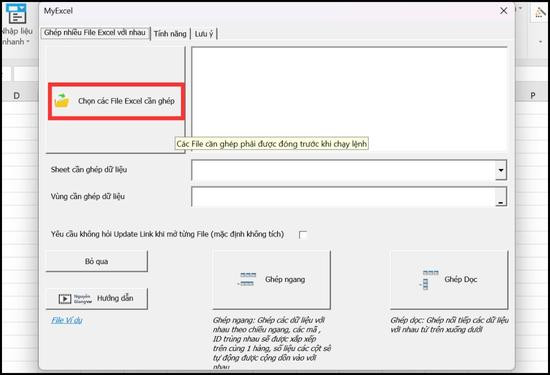550x375 pixels.
Task: Click the 'Vùng cần ghép dữ liệu' label
Action: (88, 196)
